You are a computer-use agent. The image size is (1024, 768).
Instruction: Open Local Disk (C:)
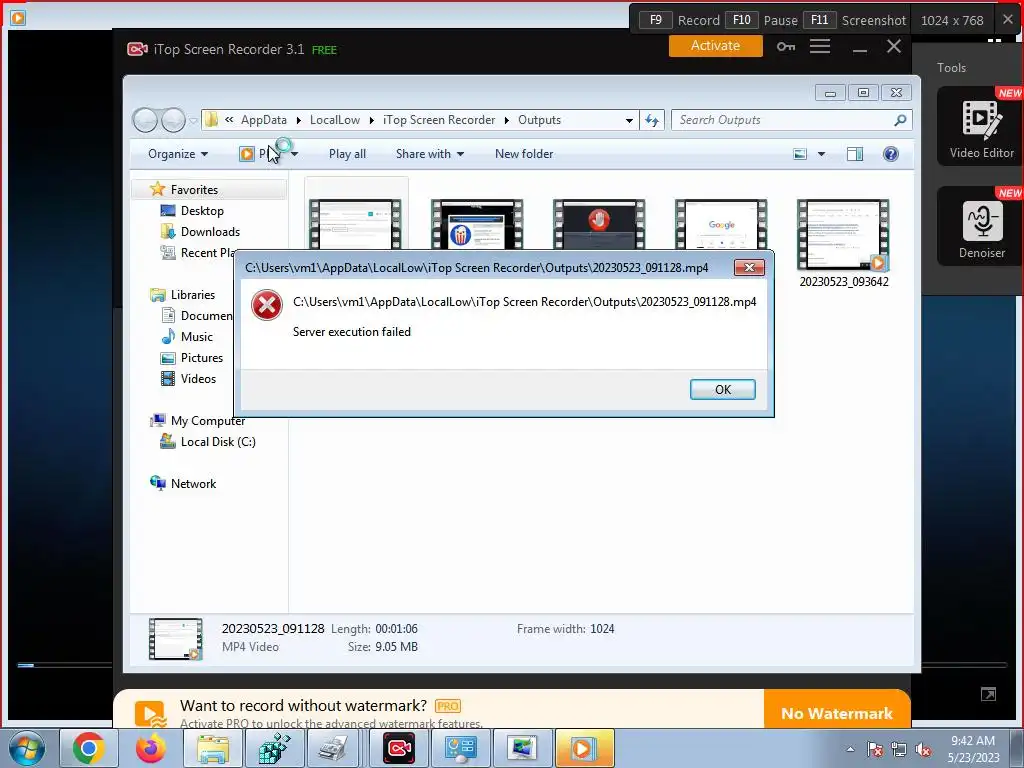217,442
